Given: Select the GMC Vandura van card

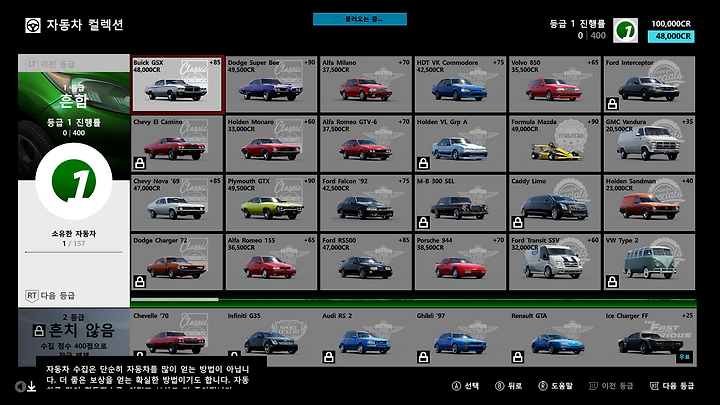Looking at the screenshot, I should pos(649,144).
